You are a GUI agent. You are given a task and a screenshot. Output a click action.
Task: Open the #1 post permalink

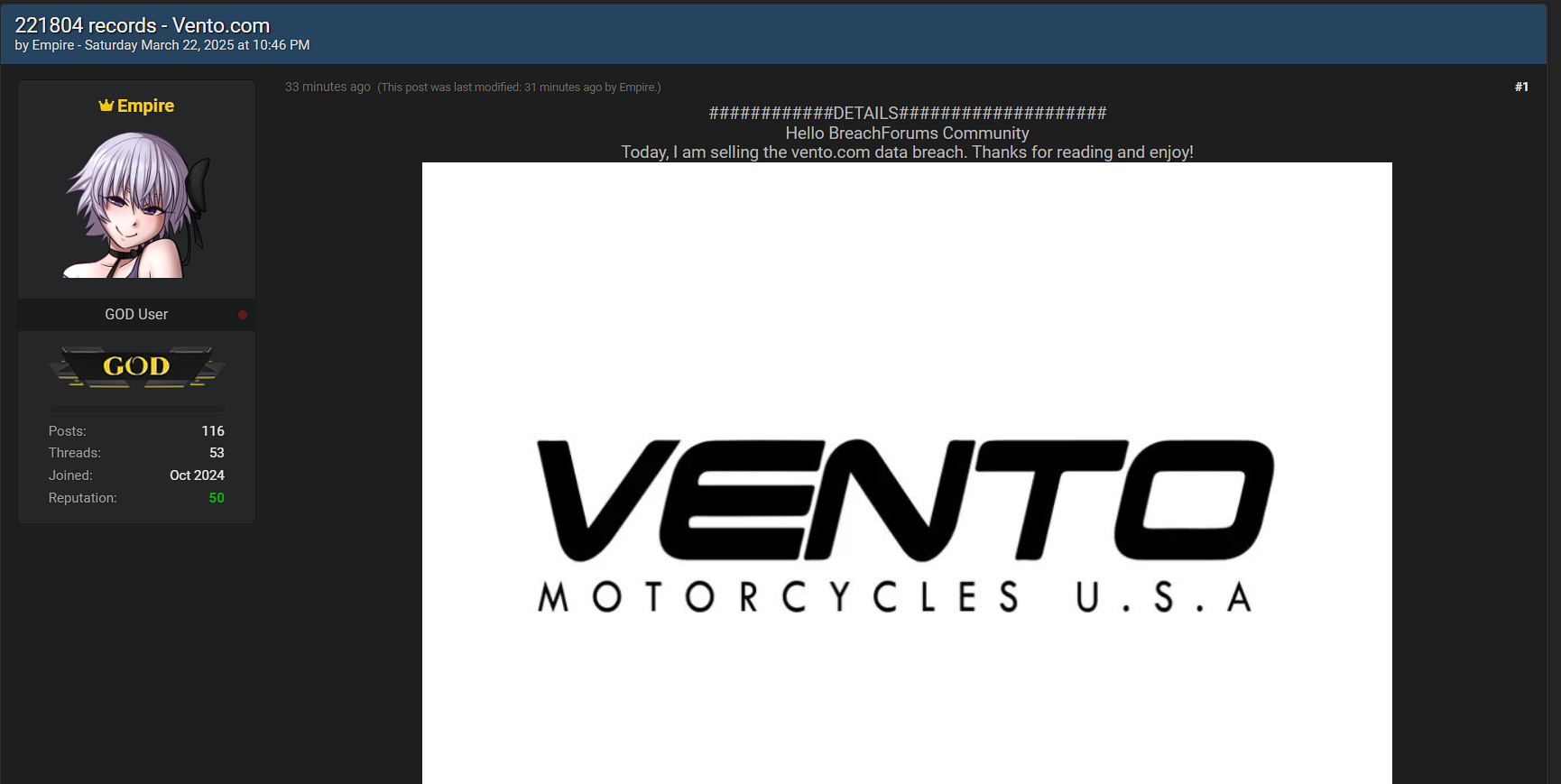[1521, 87]
